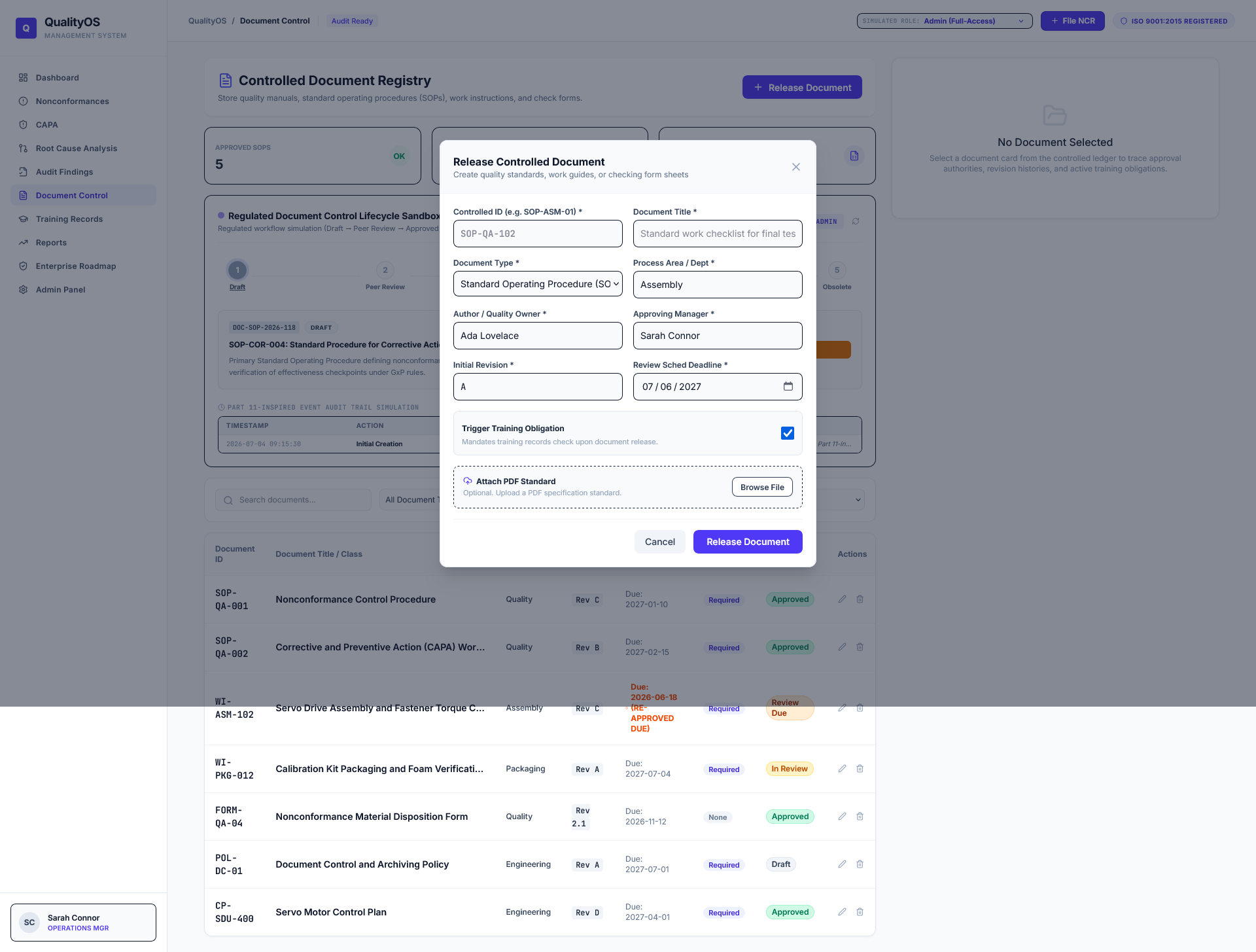Screen dimensions: 1256x952
Task: Toggle the Trigger Training Obligation checkbox
Action: coord(788,433)
